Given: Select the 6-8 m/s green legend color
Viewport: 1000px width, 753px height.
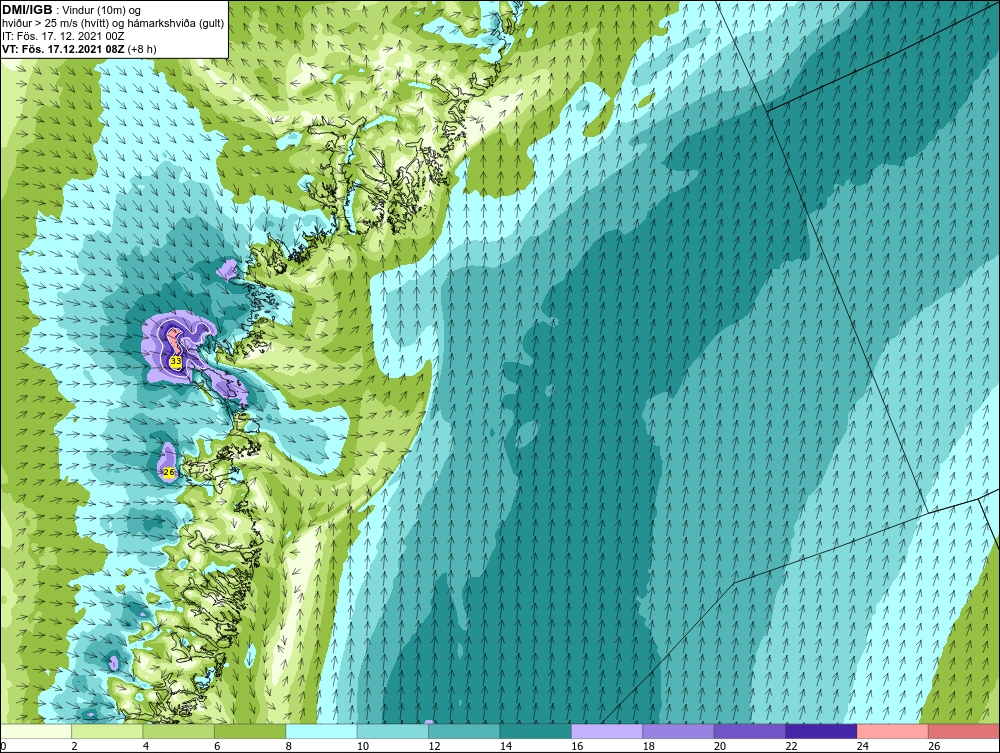Looking at the screenshot, I should tap(250, 731).
